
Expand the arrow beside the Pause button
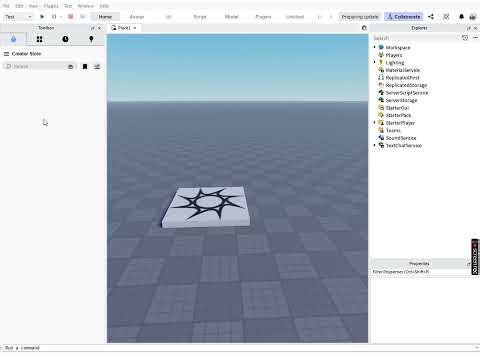point(61,17)
